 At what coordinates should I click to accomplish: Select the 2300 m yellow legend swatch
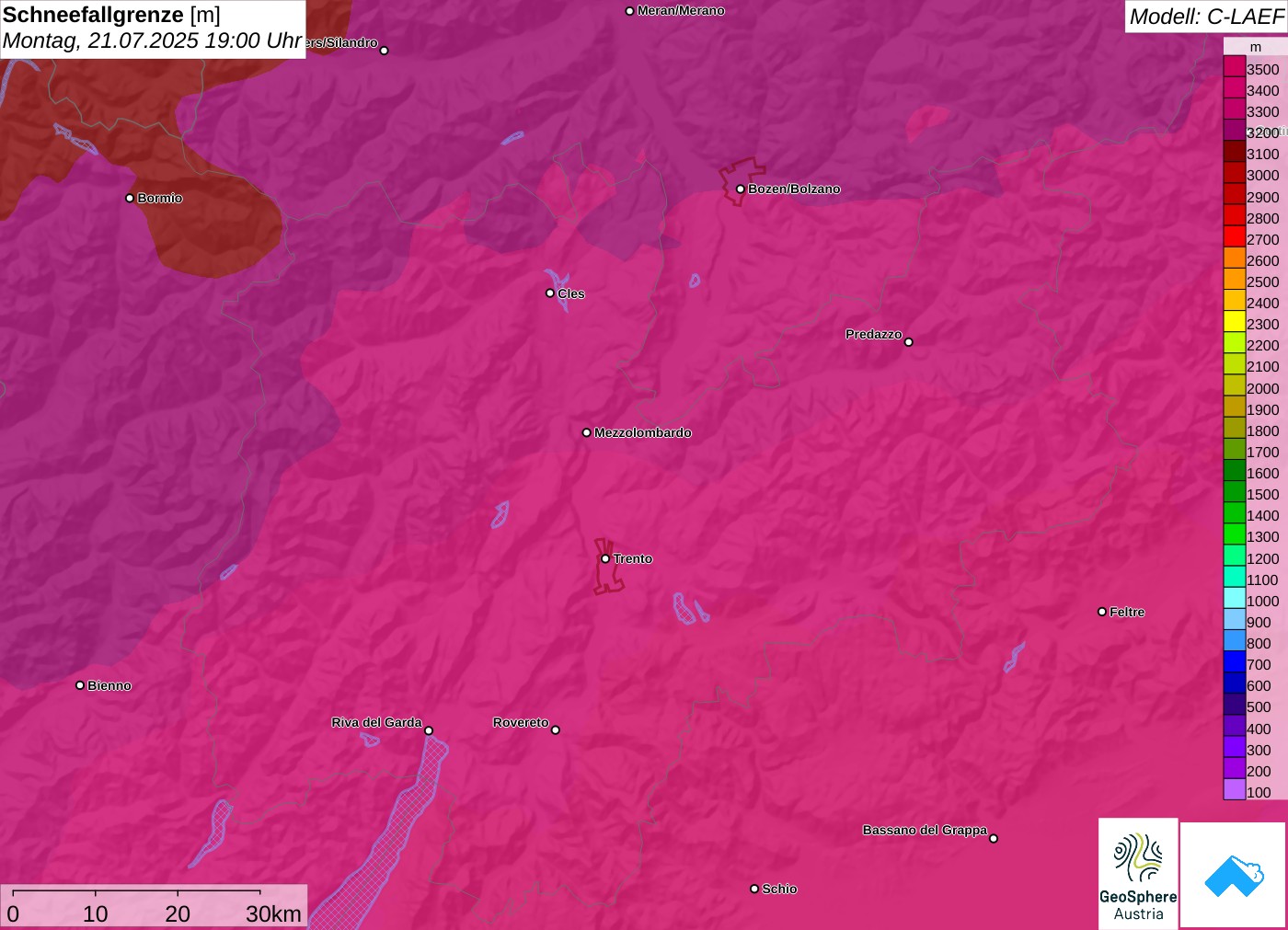[1235, 321]
